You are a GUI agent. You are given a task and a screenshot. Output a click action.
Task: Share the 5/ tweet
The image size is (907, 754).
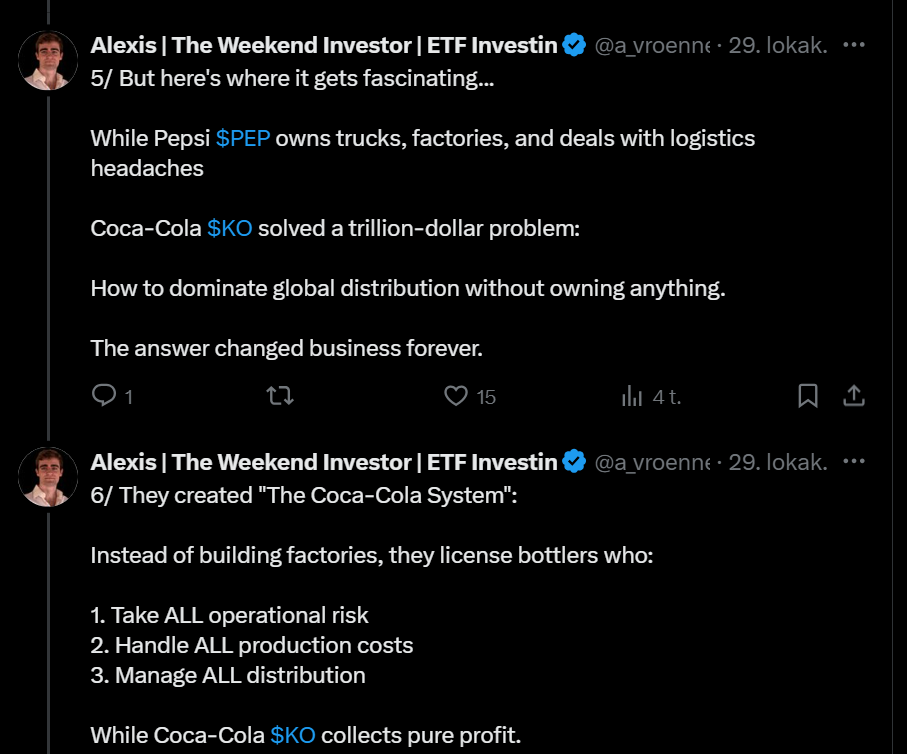click(854, 397)
